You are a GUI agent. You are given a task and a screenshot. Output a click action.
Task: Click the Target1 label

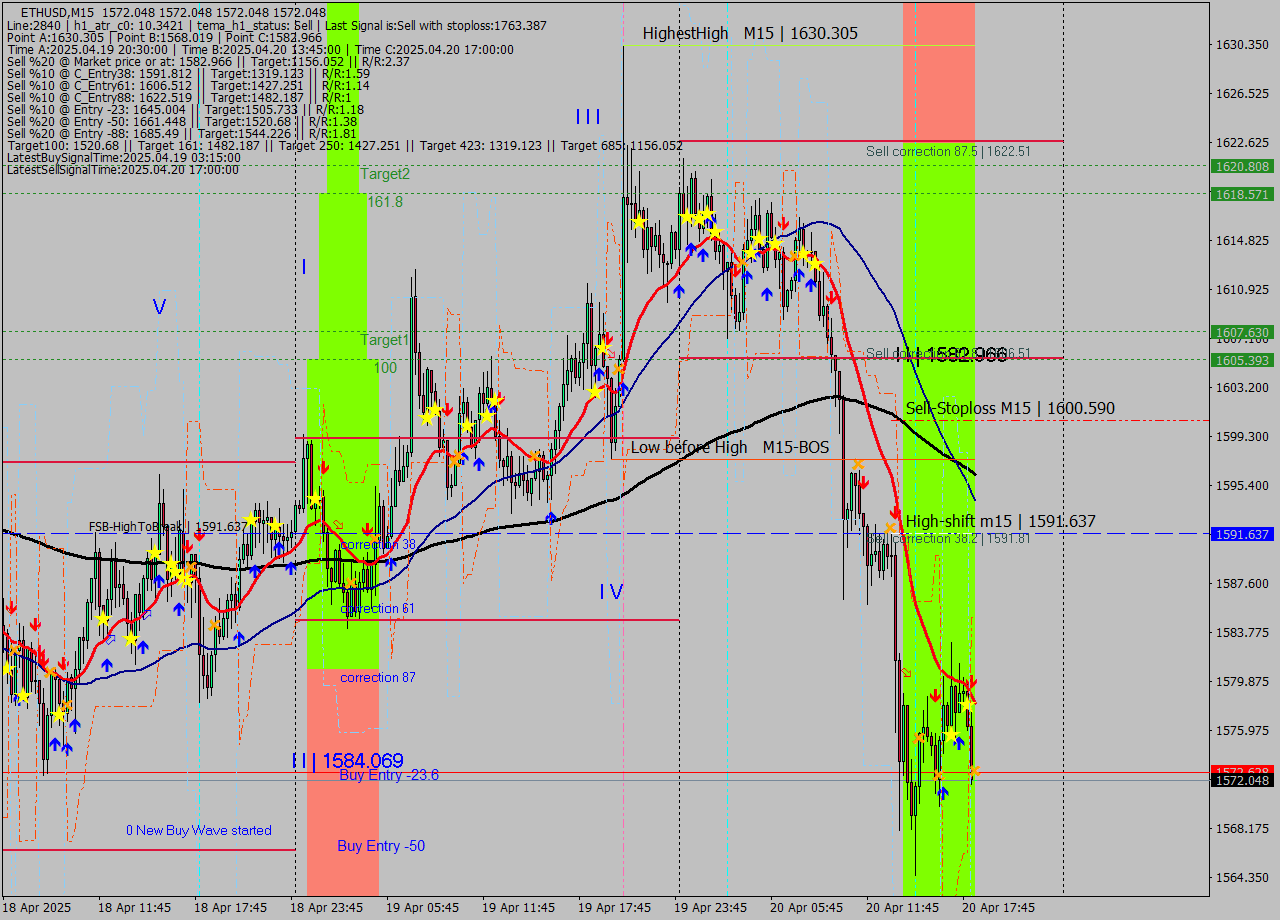pos(385,340)
